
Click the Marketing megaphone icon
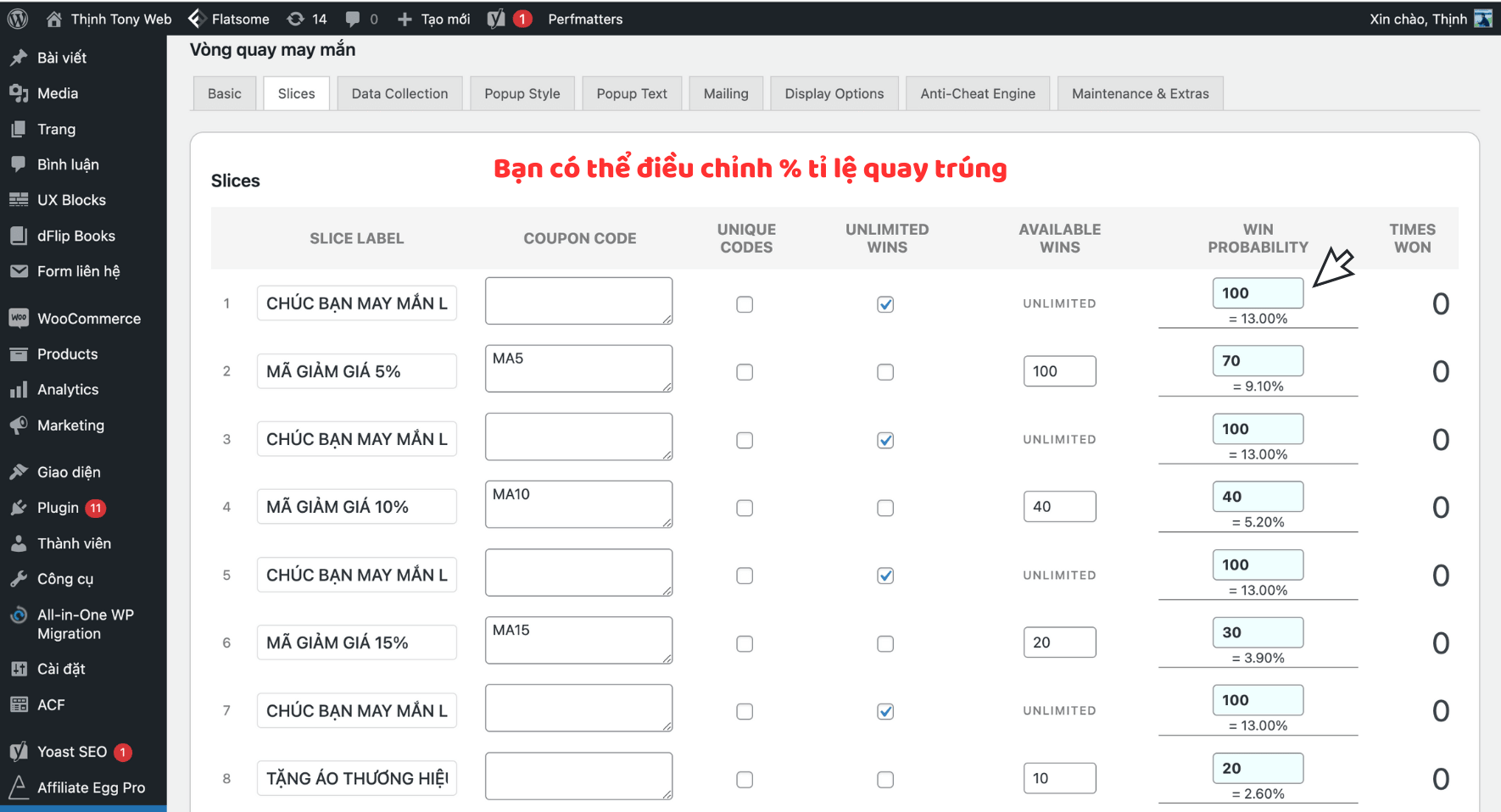19,425
